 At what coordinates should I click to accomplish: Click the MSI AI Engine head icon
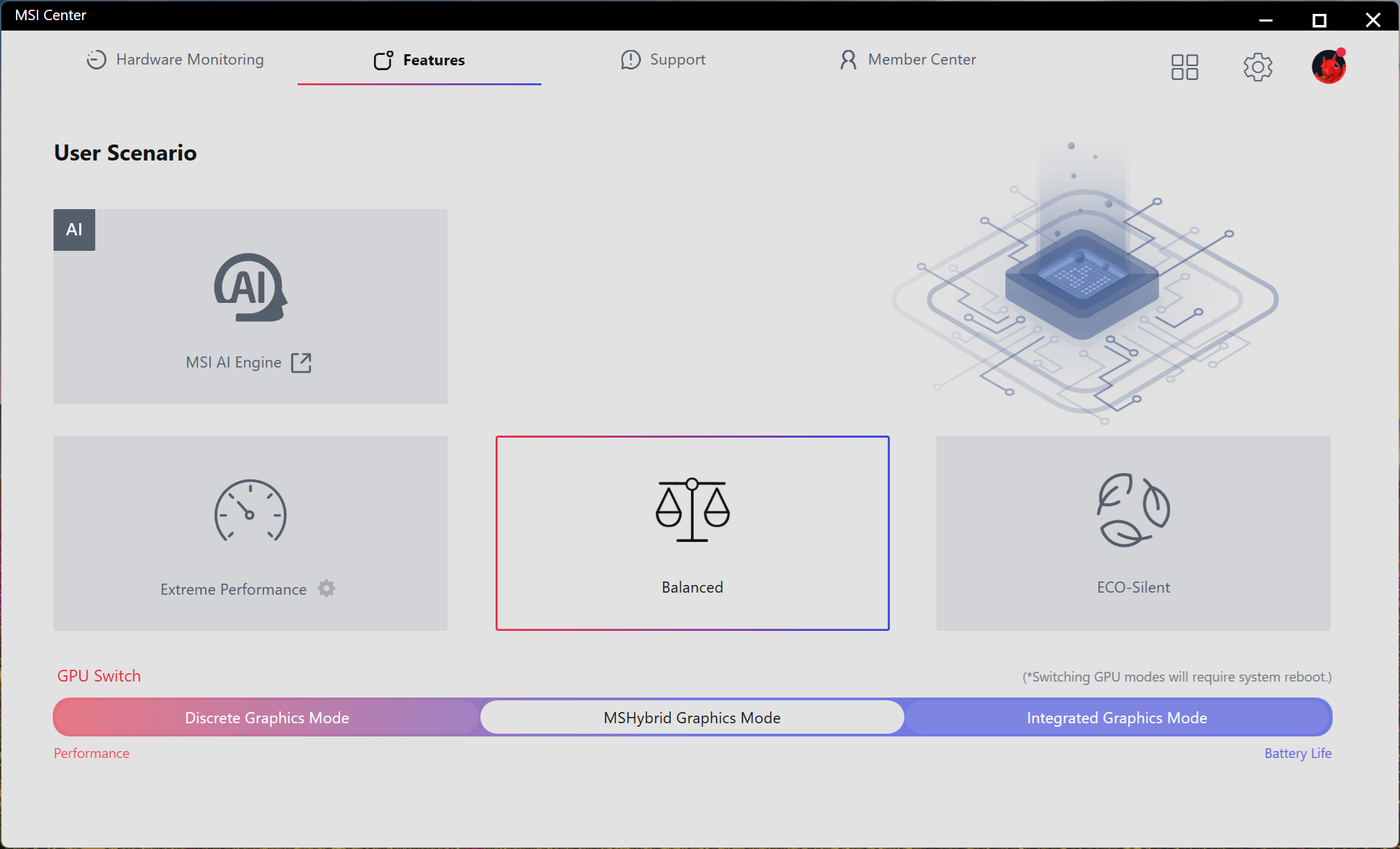click(x=250, y=288)
